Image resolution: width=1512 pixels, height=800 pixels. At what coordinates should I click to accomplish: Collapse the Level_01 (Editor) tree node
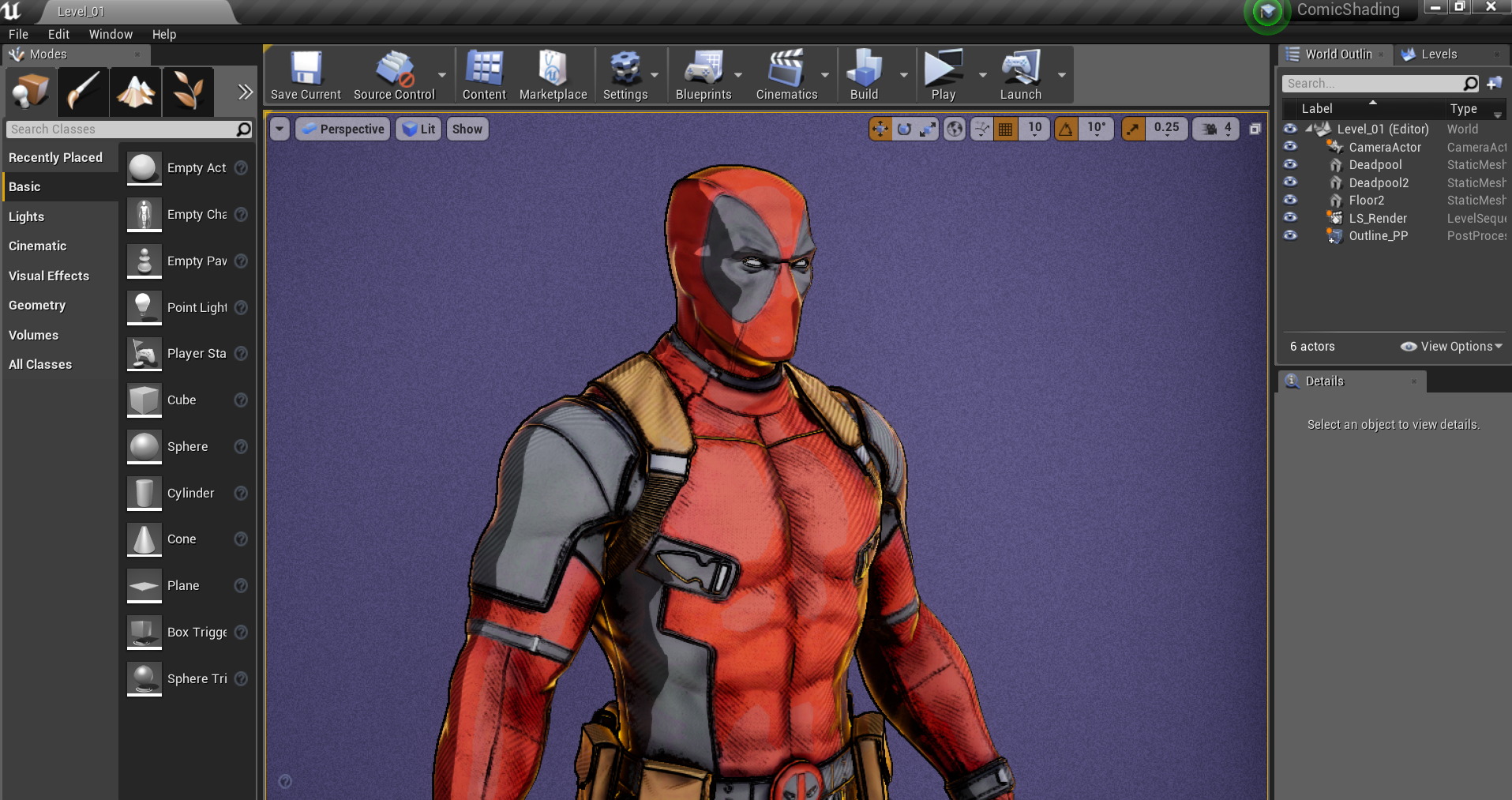click(x=1308, y=129)
